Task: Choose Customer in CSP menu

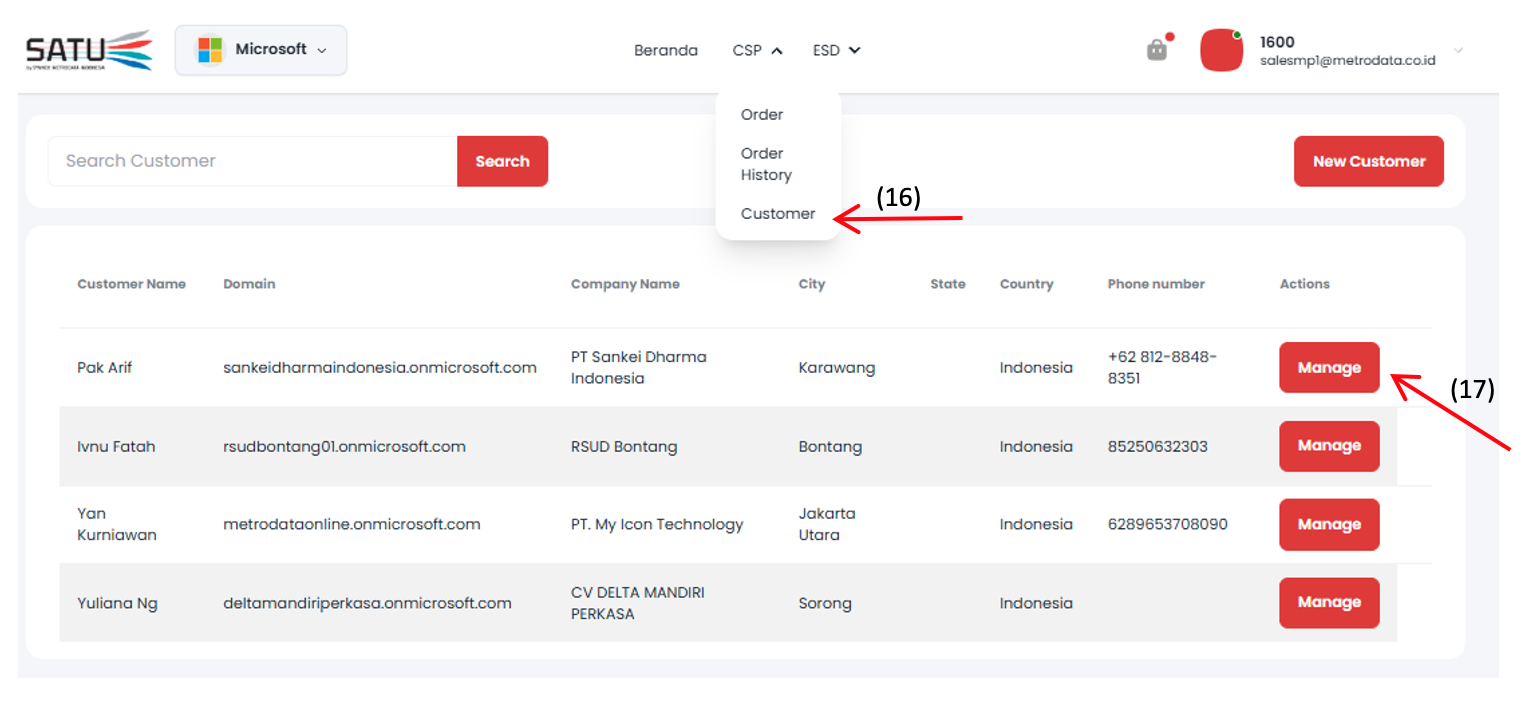Action: coord(778,214)
